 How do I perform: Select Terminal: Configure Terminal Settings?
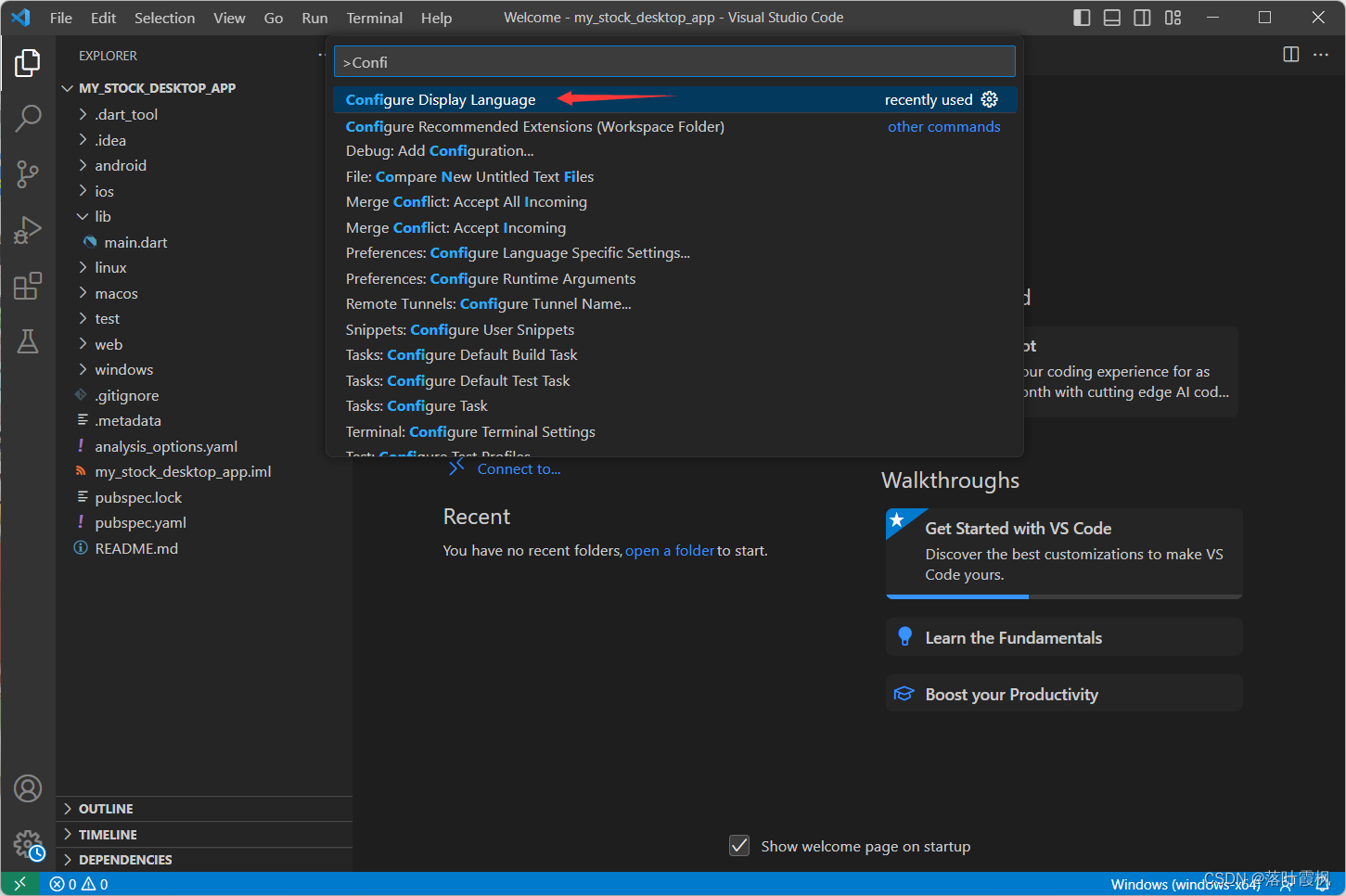point(675,432)
